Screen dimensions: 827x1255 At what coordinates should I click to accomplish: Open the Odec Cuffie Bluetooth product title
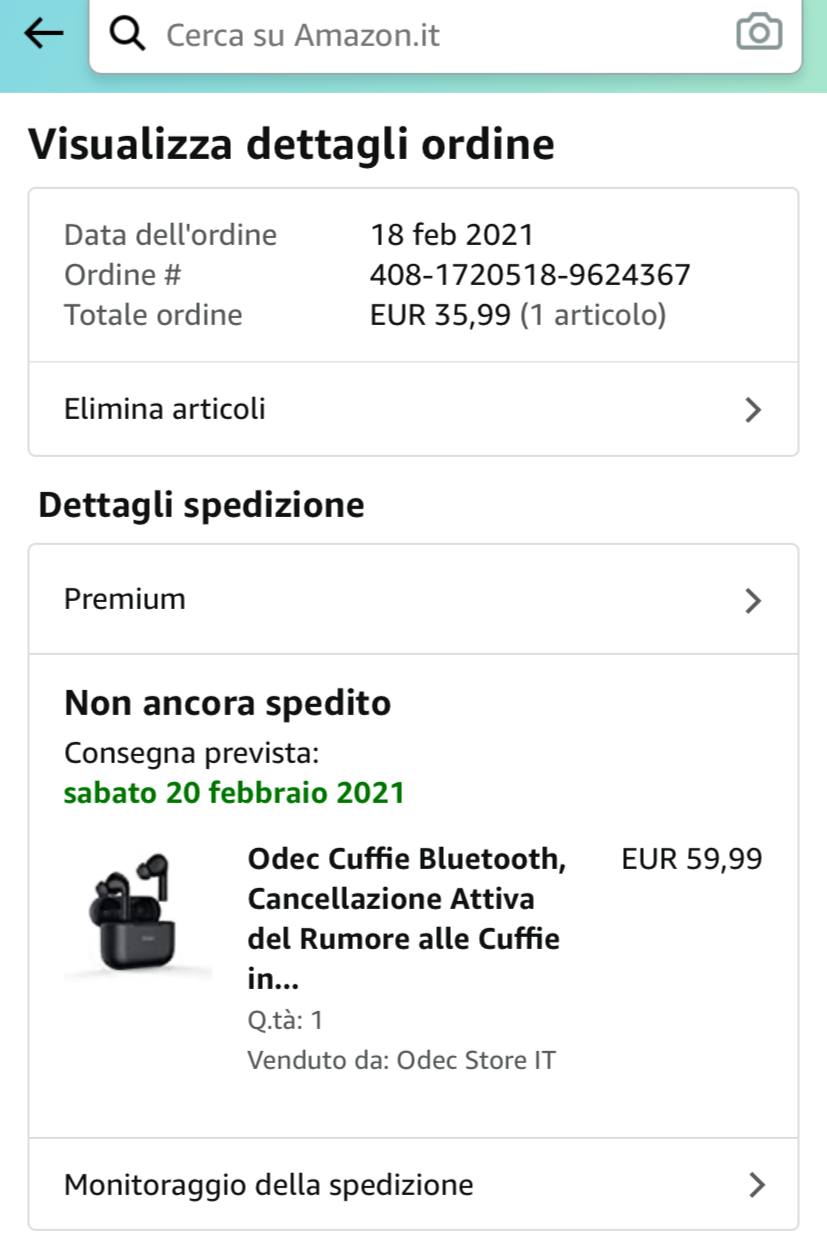pos(407,919)
